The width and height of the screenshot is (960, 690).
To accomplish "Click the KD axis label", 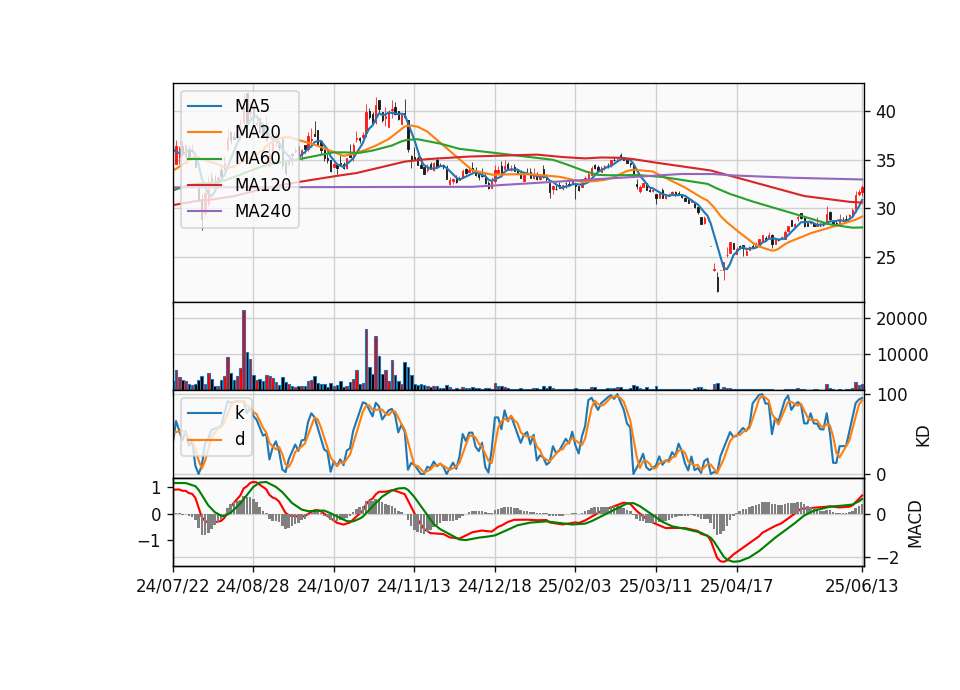I will point(923,437).
